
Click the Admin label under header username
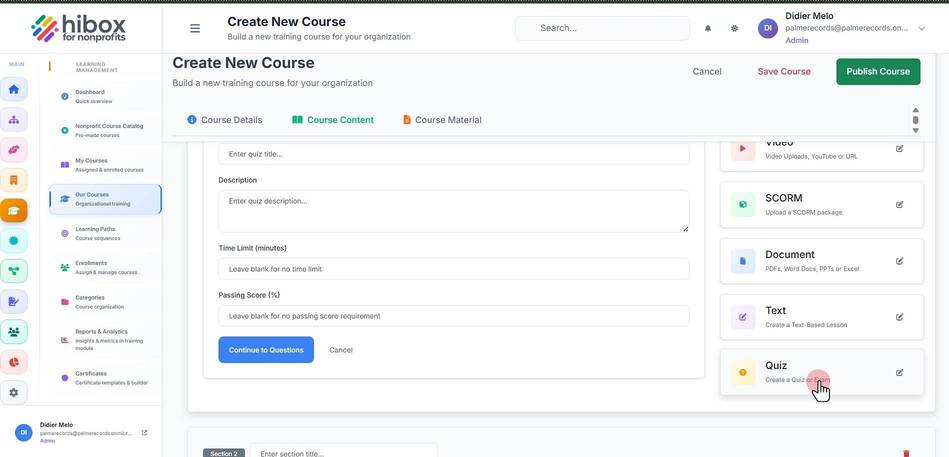796,41
